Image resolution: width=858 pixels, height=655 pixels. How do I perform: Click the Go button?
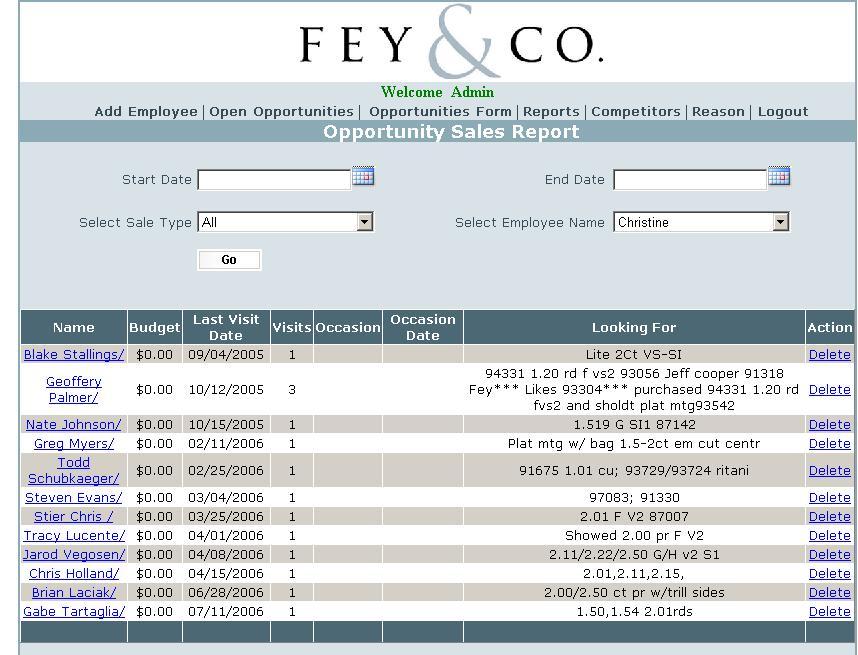[x=229, y=260]
